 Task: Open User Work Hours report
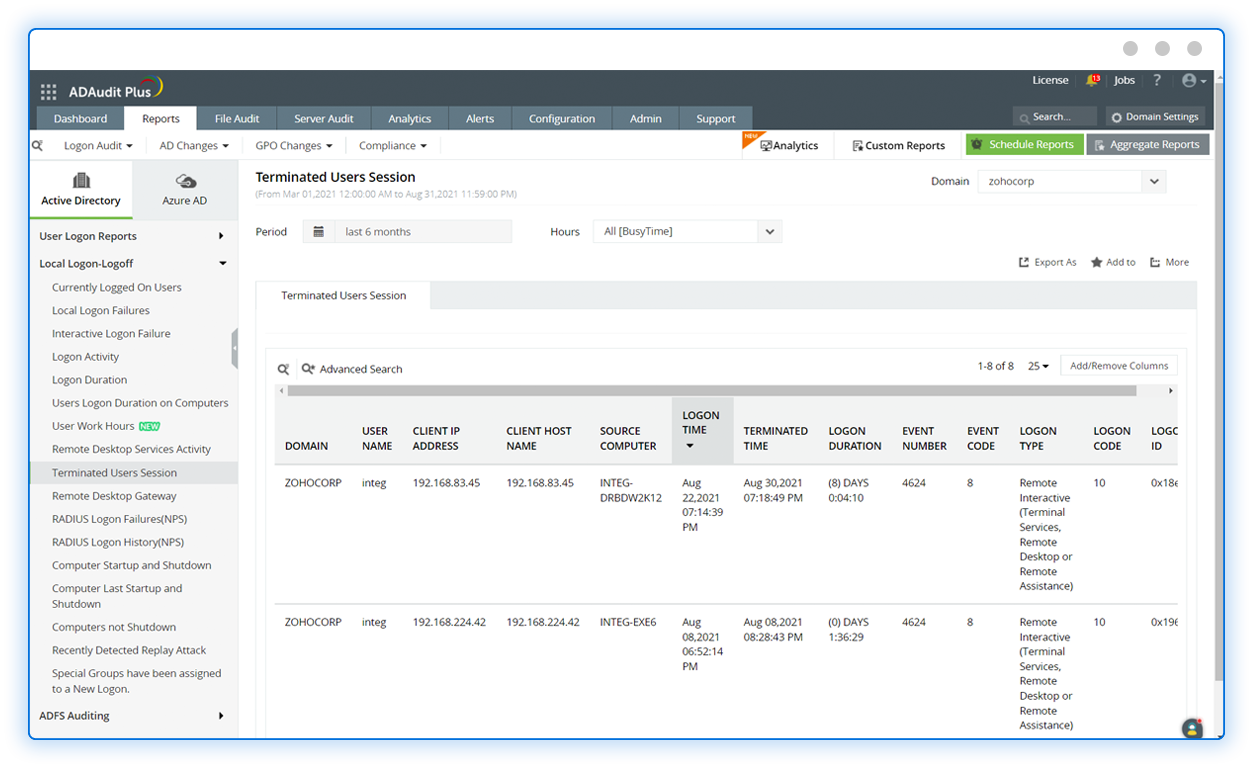(x=93, y=425)
